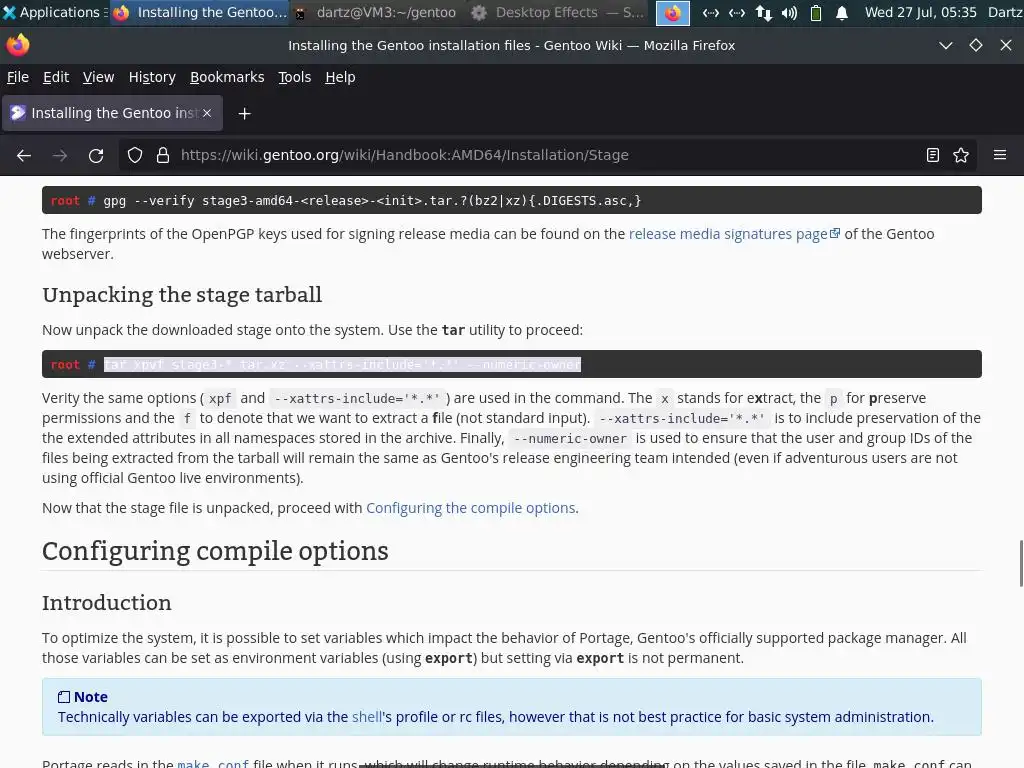
Task: Switch to the dartz@VM3 terminal taskbar window
Action: (376, 12)
